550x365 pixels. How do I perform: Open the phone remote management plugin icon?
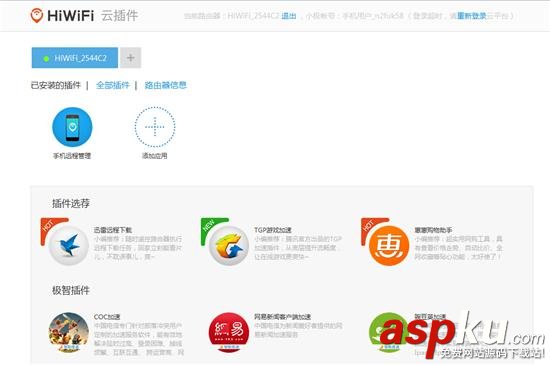point(72,127)
